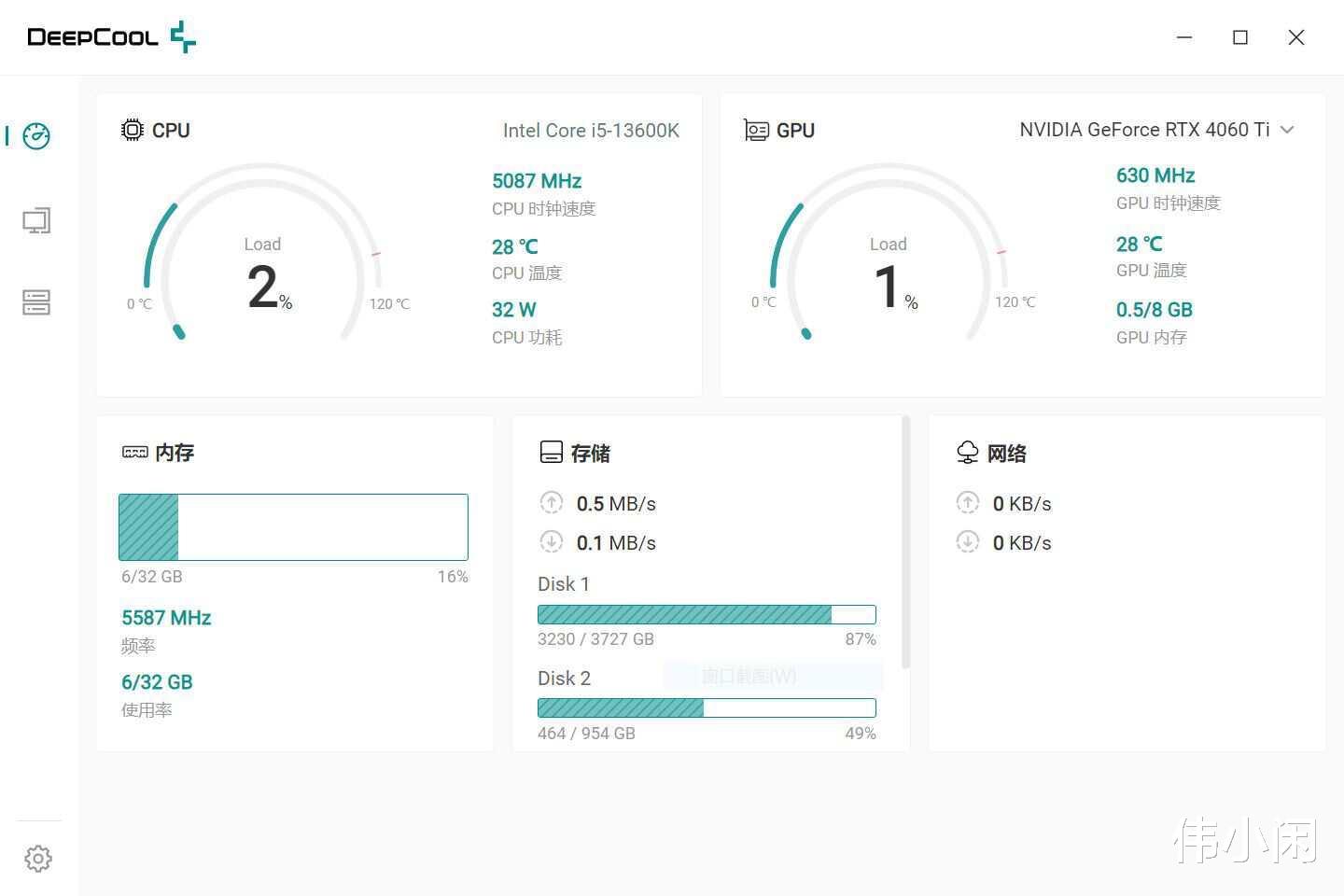The width and height of the screenshot is (1344, 896).
Task: Click the storage upload arrow icon
Action: point(552,503)
